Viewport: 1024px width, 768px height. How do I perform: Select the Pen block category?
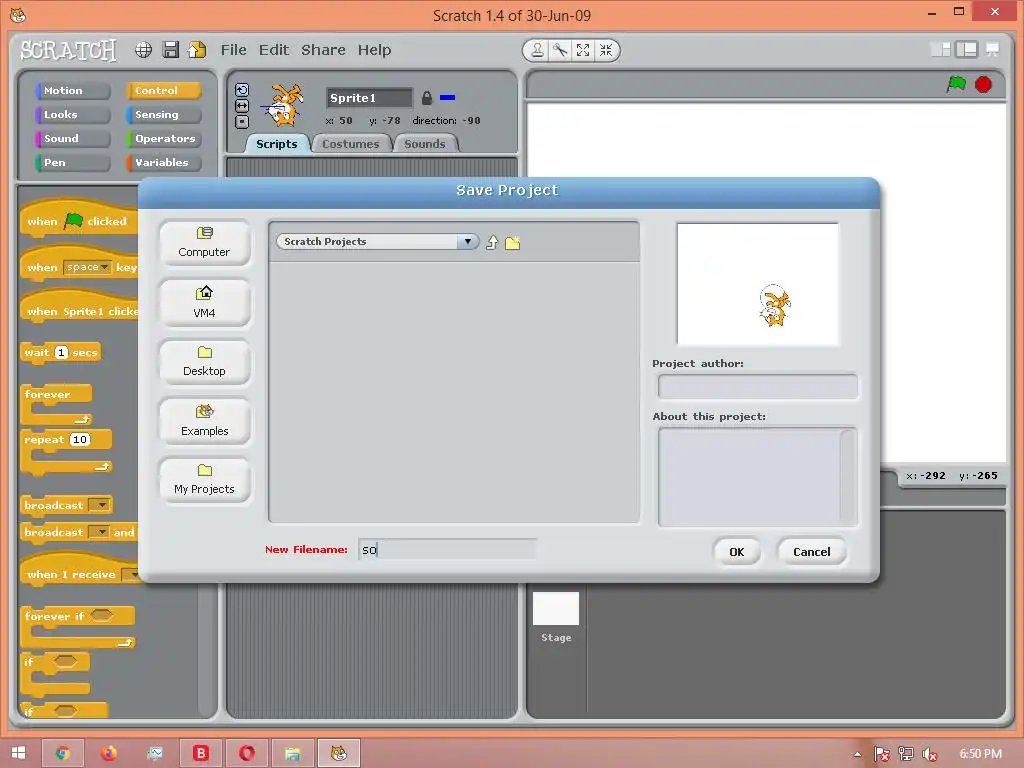point(72,163)
